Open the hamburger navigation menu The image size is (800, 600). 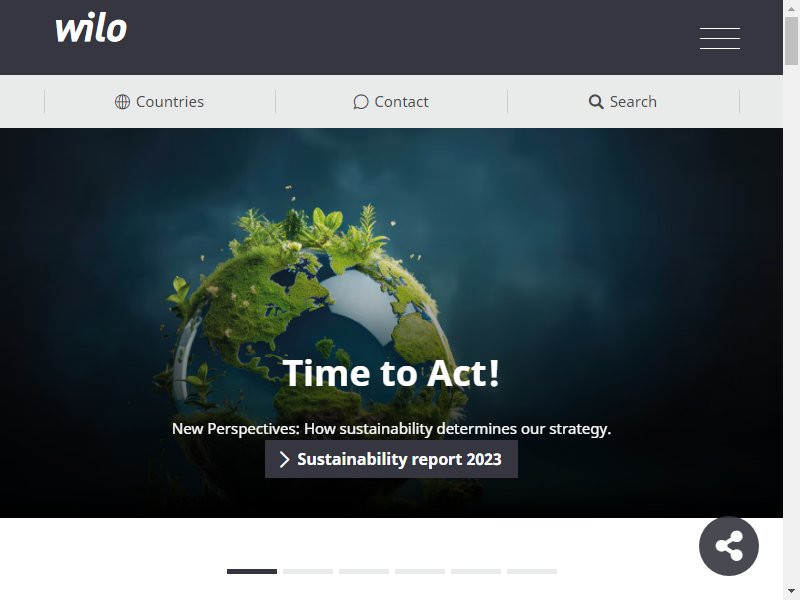click(x=719, y=38)
